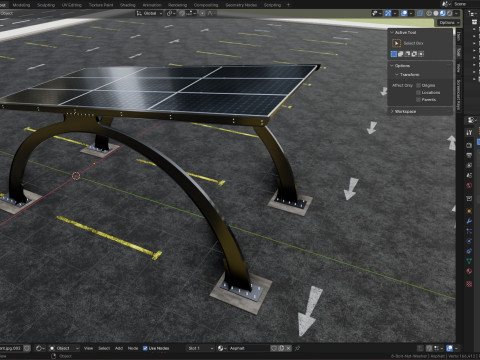Open the Global orientation dropdown
Screen dimensions: 480x360
(x=149, y=13)
